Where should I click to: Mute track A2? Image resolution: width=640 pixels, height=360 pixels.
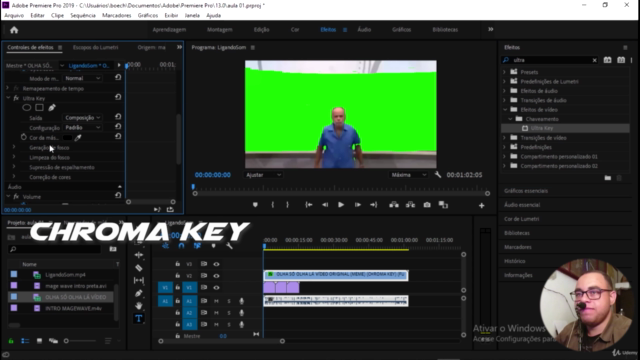pyautogui.click(x=216, y=313)
